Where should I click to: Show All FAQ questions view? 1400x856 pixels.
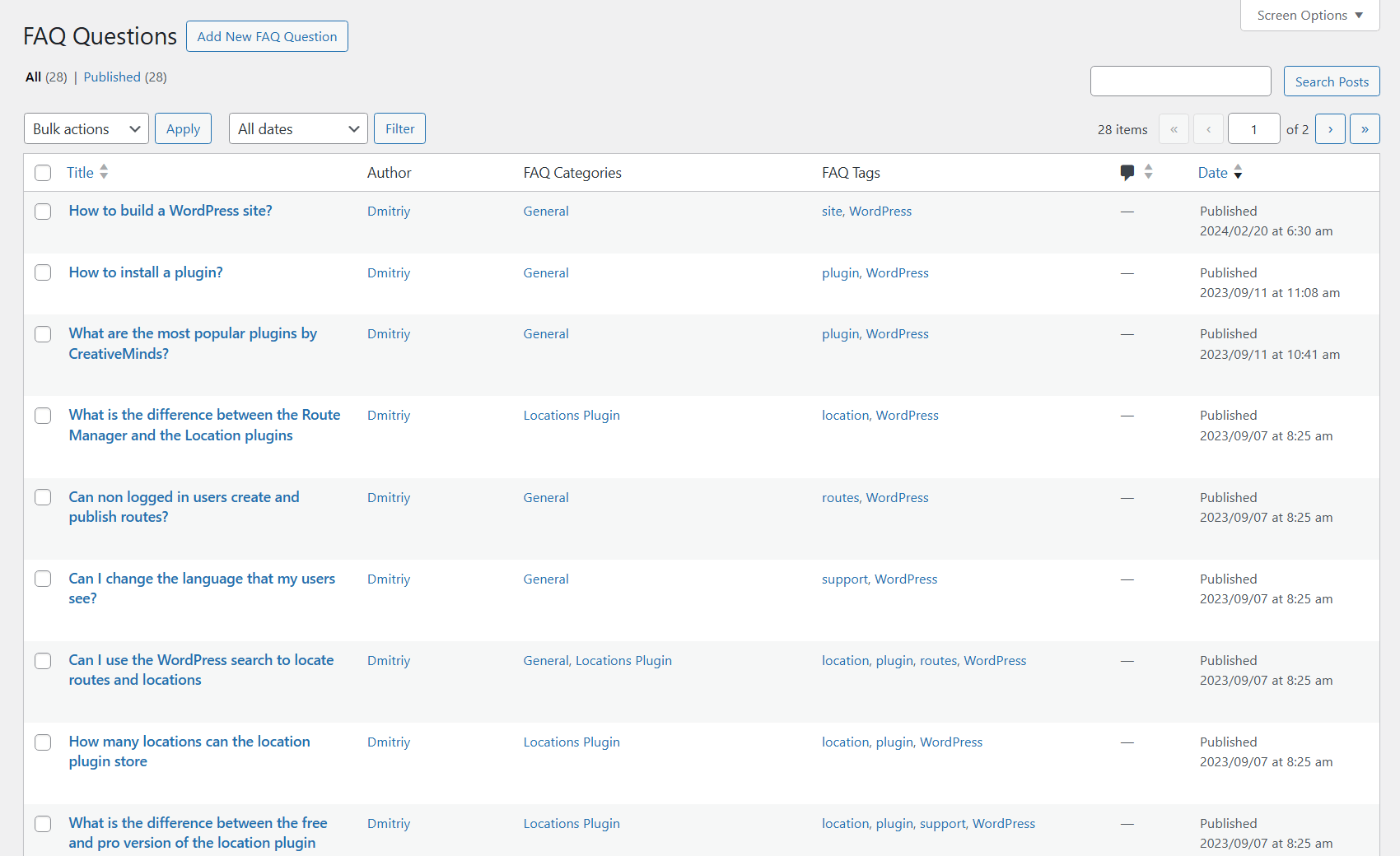coord(33,77)
